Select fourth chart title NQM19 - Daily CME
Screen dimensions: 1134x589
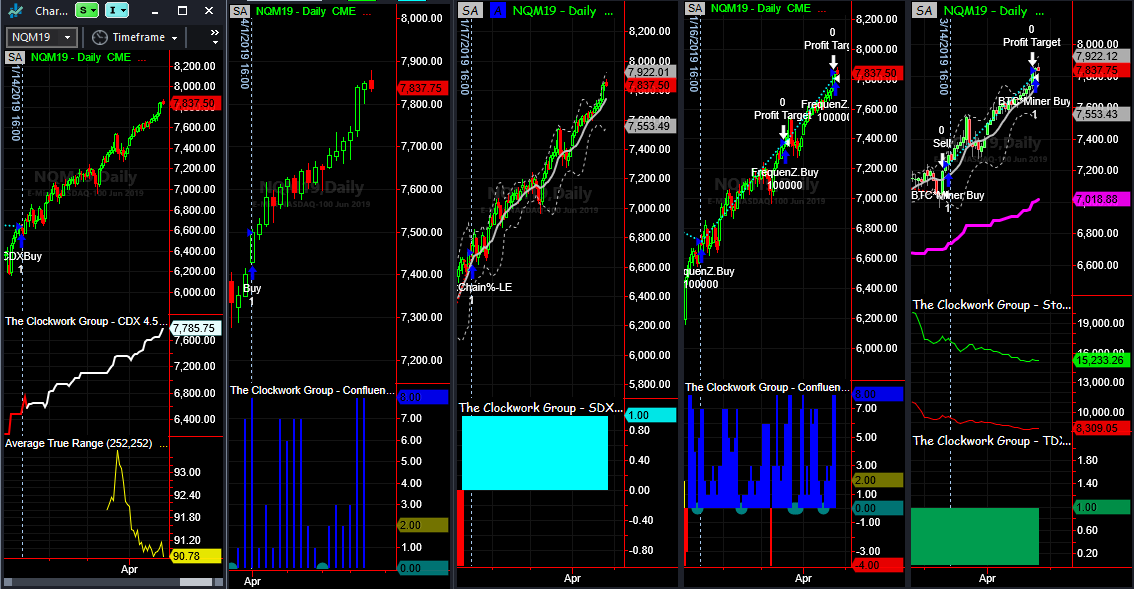click(x=761, y=8)
